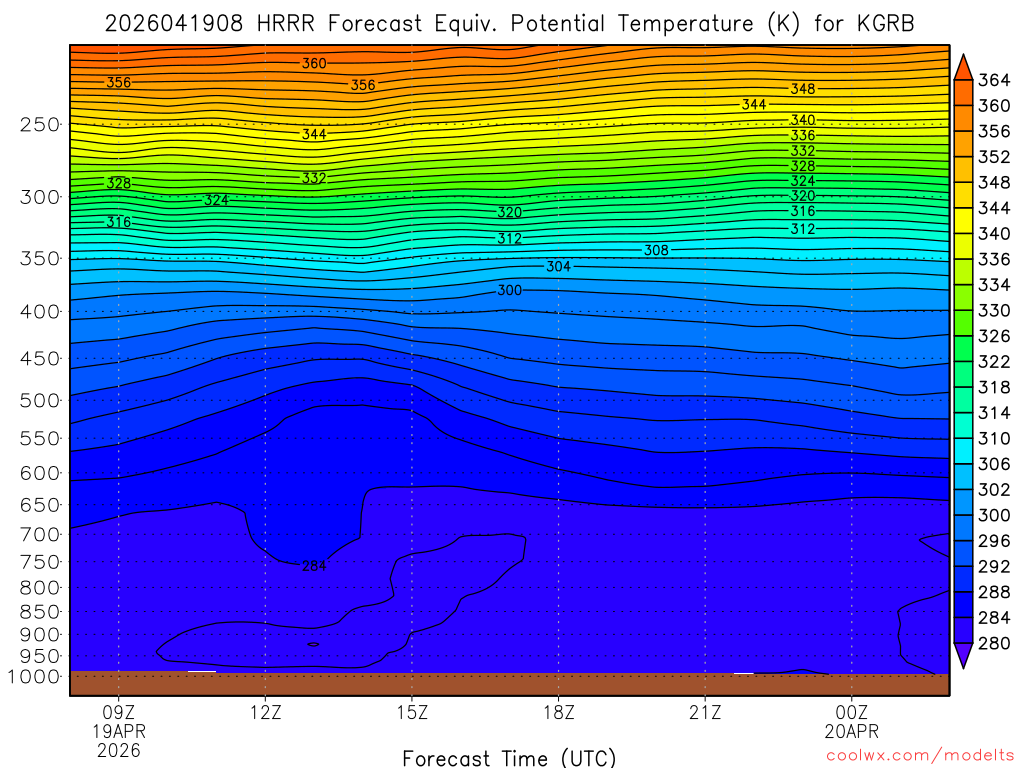Click the 1000 pressure level label

pyautogui.click(x=34, y=677)
